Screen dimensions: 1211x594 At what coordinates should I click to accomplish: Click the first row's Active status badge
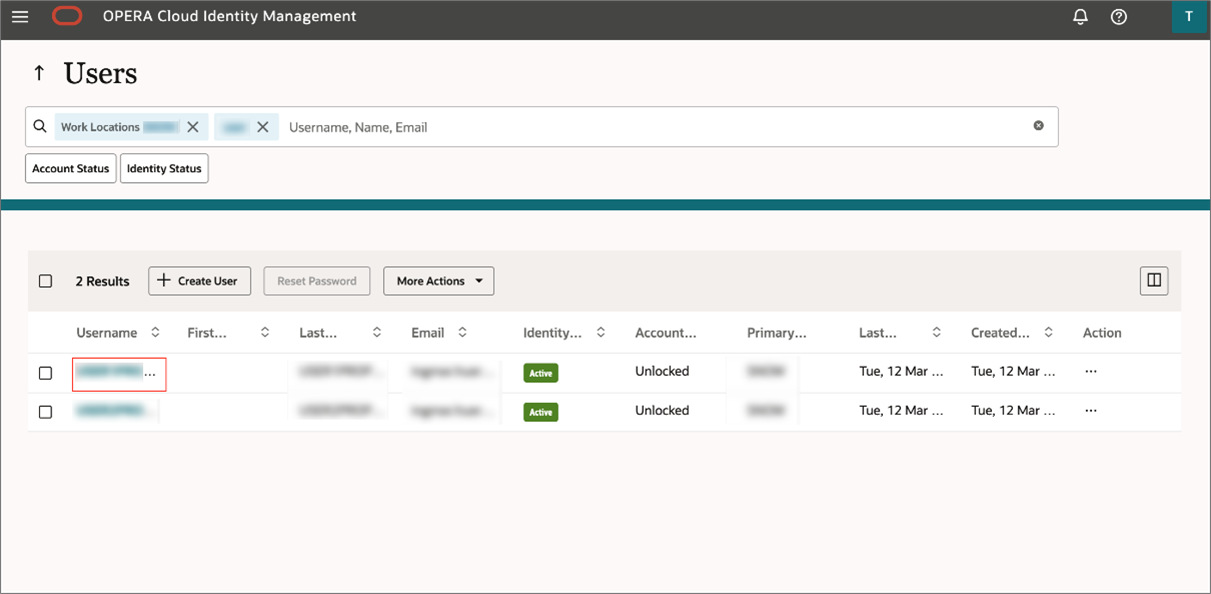point(541,373)
